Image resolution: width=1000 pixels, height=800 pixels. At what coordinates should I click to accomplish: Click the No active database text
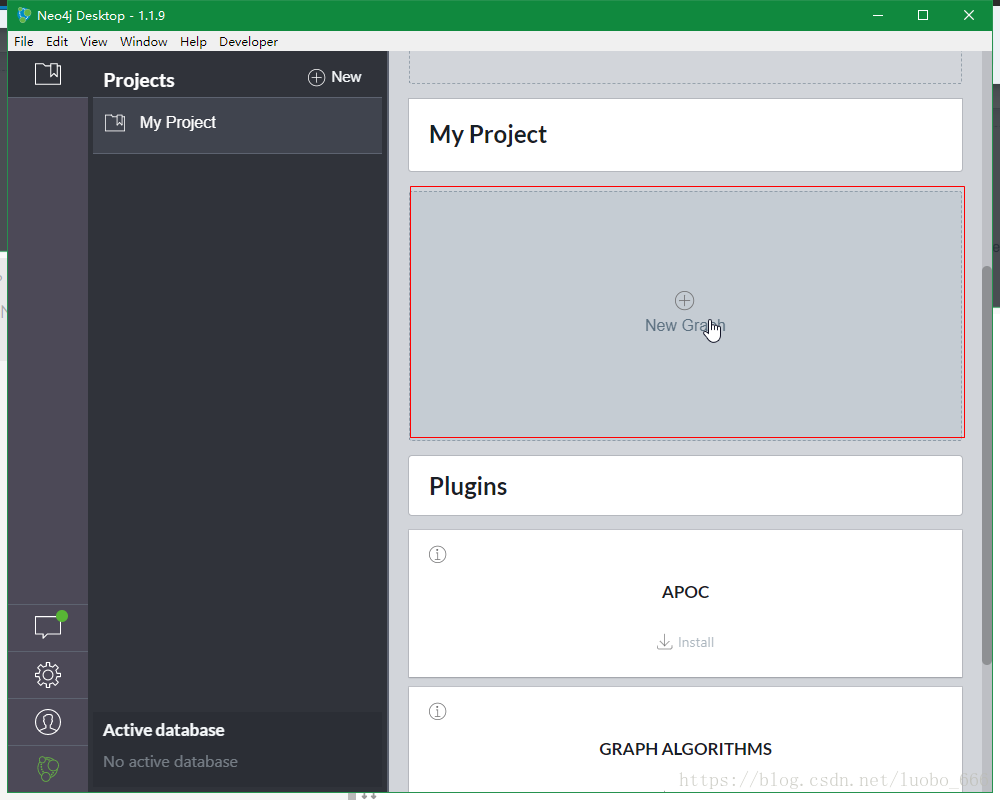coord(170,762)
